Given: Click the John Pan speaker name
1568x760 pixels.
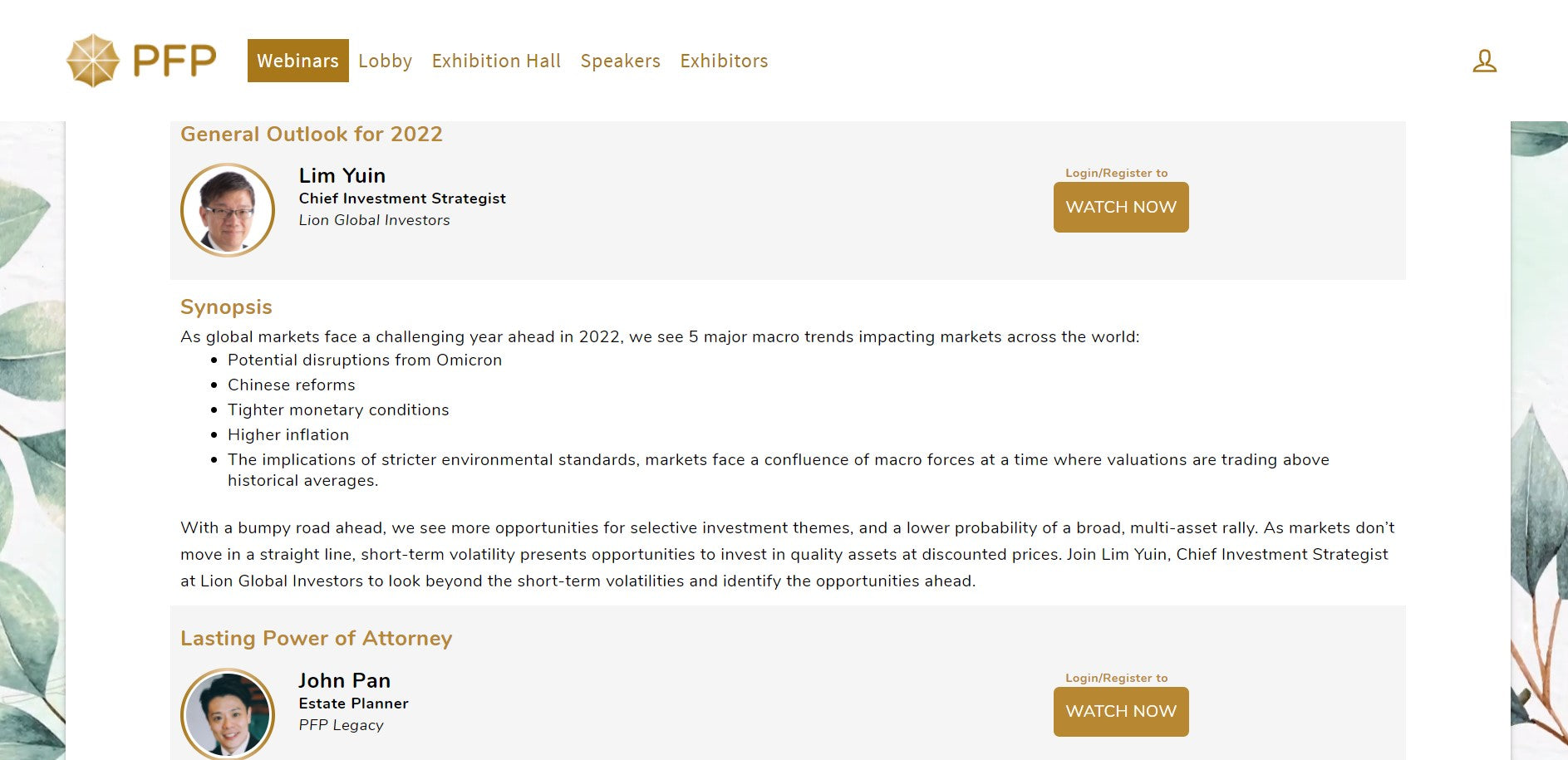Looking at the screenshot, I should pos(344,681).
